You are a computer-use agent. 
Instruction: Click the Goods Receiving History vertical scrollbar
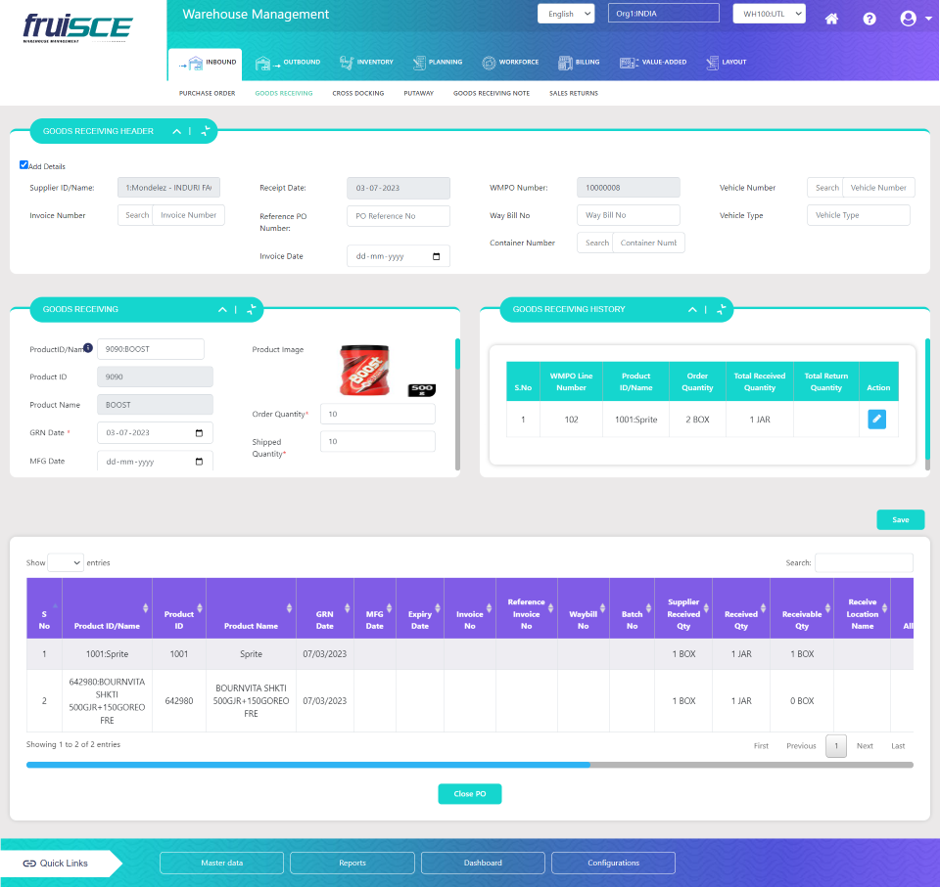[x=927, y=399]
